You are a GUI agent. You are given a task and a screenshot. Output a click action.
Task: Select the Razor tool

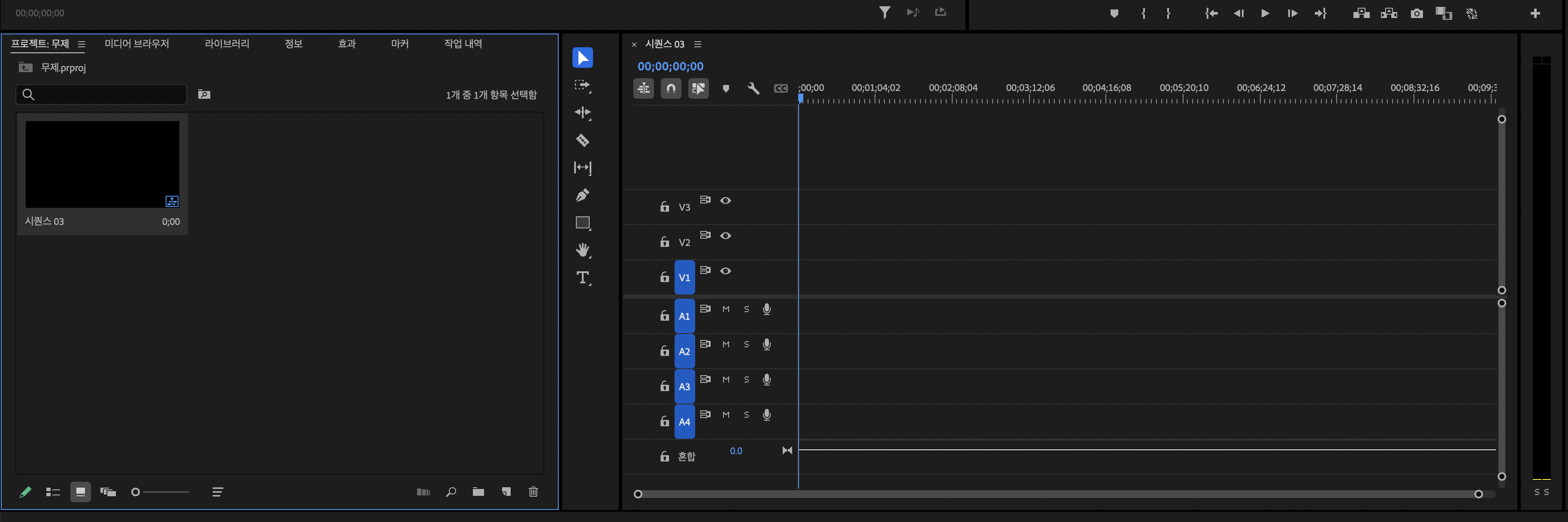click(x=582, y=140)
